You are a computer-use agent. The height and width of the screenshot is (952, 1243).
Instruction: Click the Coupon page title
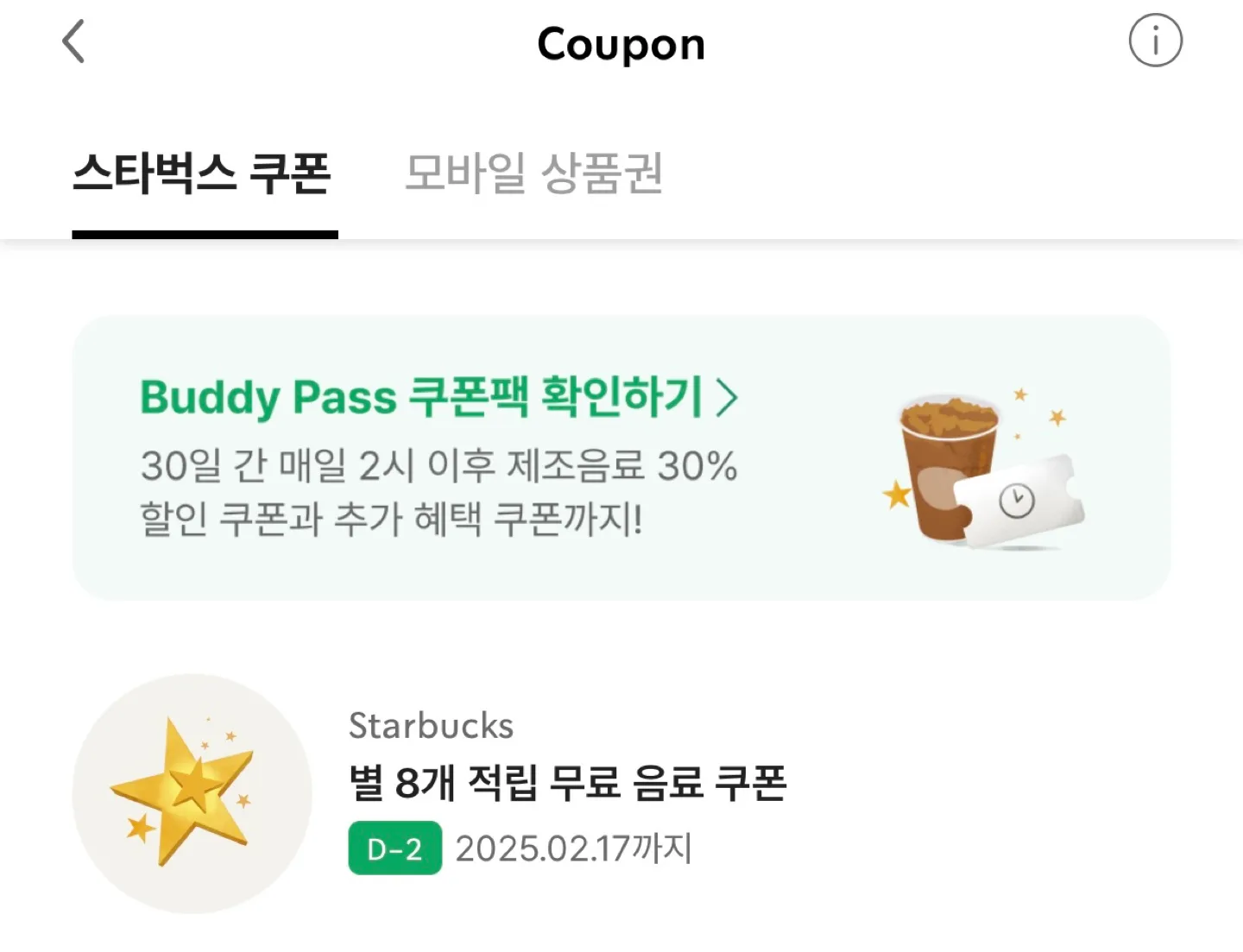[x=621, y=45]
